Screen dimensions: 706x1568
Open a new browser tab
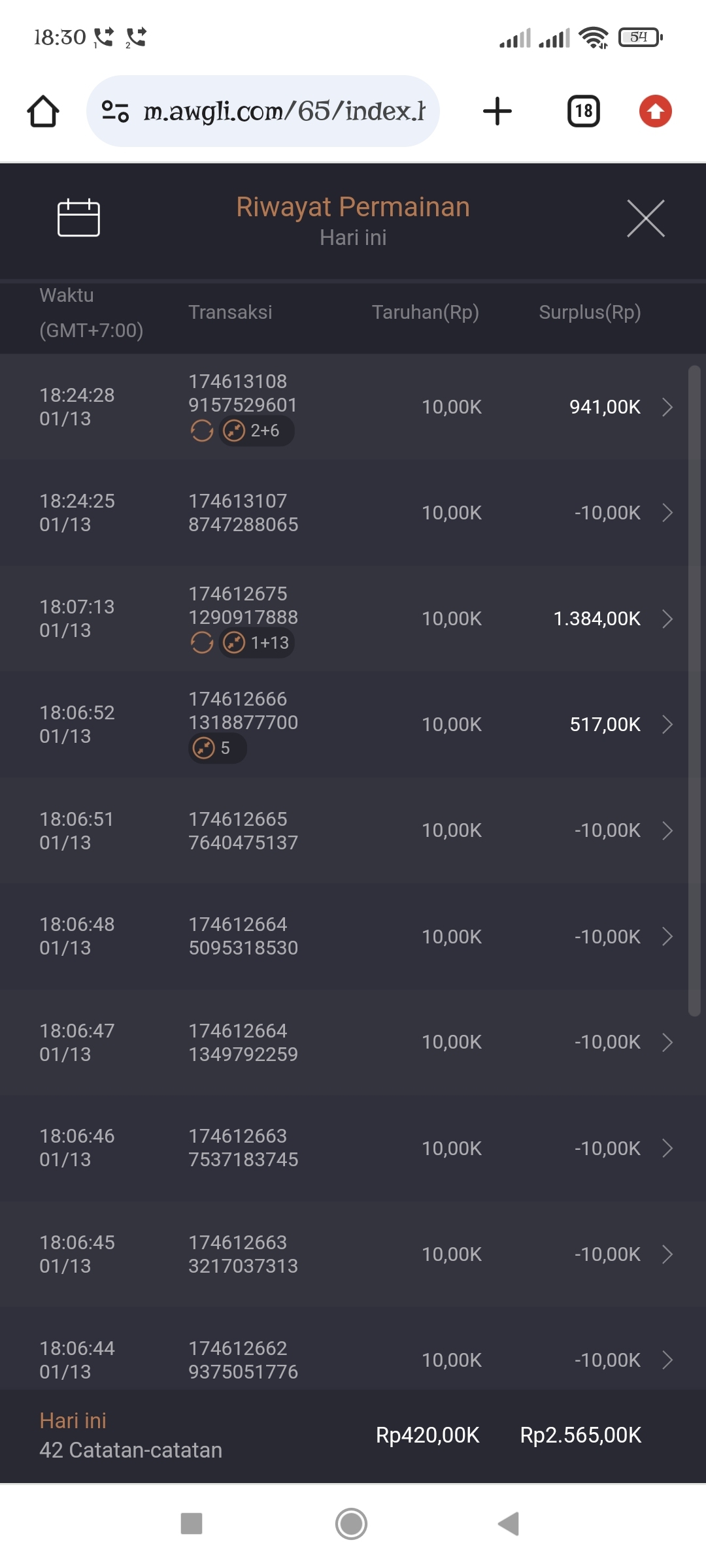497,111
